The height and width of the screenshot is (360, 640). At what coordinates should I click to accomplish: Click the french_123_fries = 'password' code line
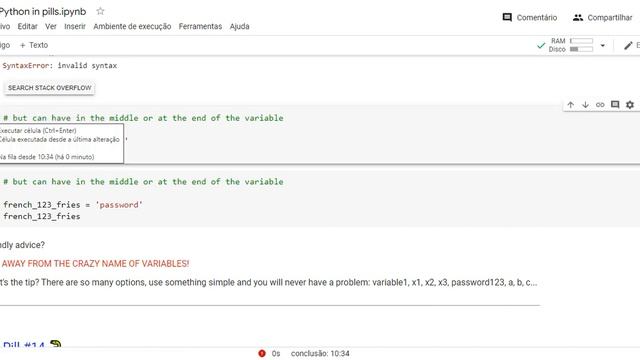pyautogui.click(x=73, y=205)
